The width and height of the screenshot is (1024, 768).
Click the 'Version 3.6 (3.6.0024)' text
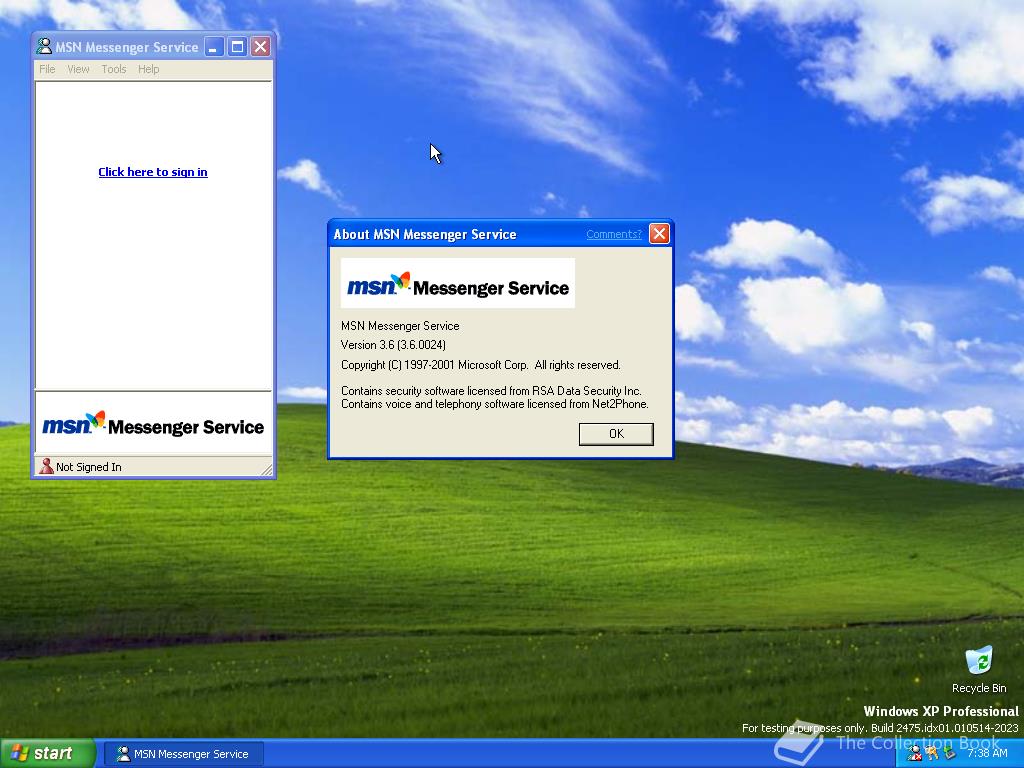click(x=393, y=345)
